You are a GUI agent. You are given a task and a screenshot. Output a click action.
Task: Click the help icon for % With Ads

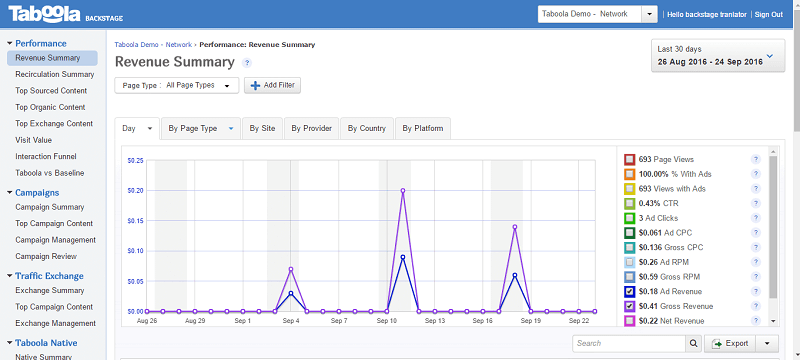click(756, 174)
